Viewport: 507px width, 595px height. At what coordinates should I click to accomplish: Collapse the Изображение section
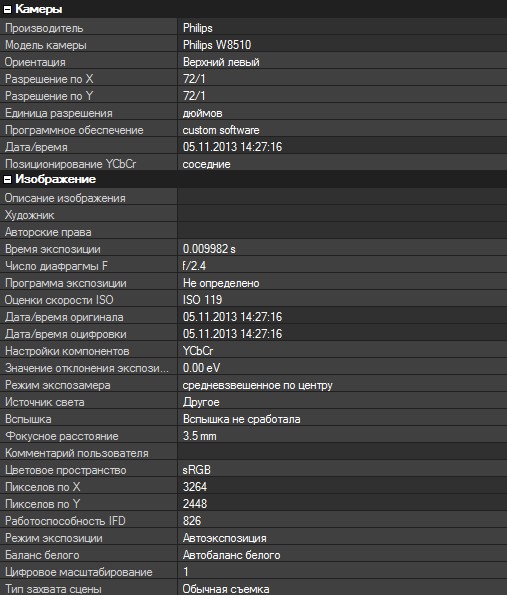click(7, 179)
